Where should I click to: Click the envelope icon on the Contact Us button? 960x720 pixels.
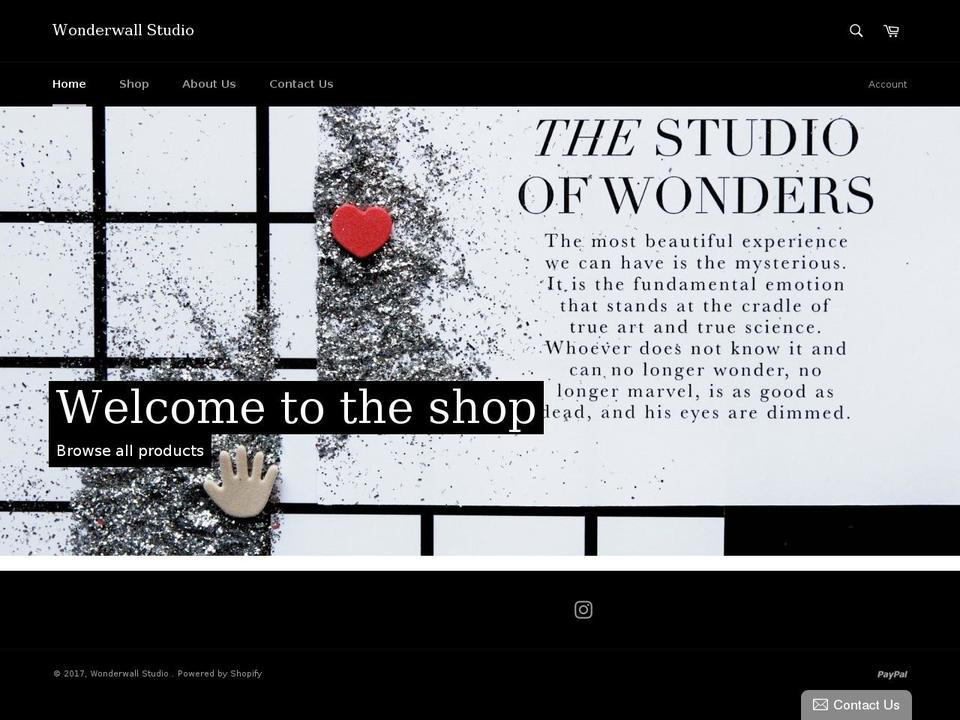(x=820, y=704)
